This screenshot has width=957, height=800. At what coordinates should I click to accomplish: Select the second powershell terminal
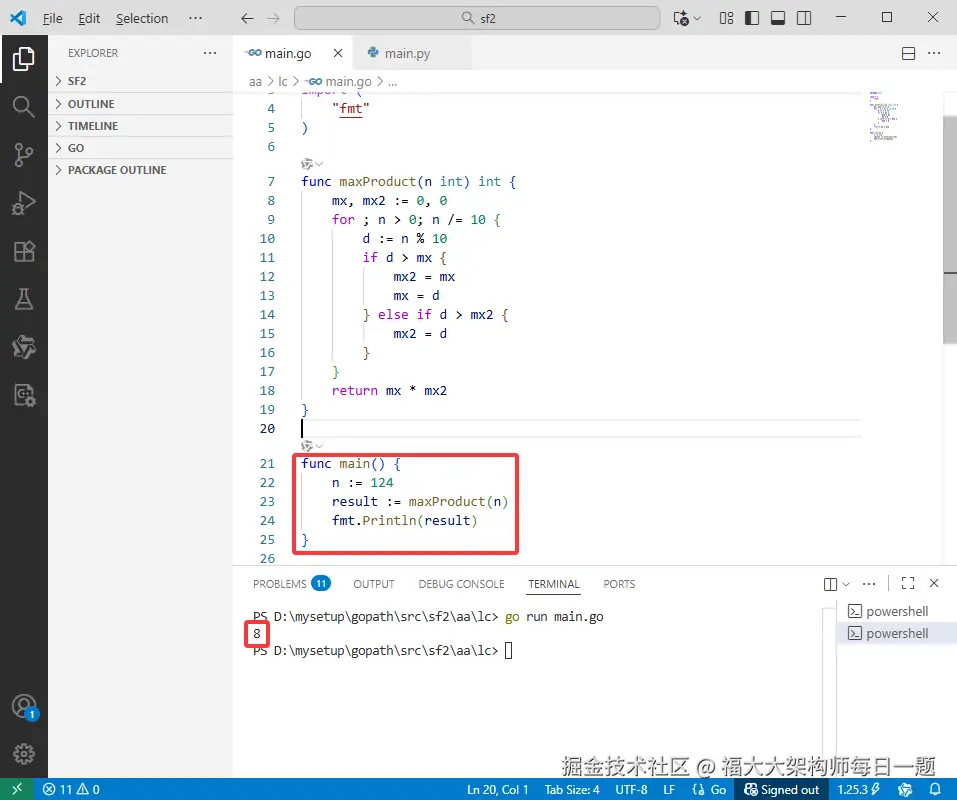(896, 633)
